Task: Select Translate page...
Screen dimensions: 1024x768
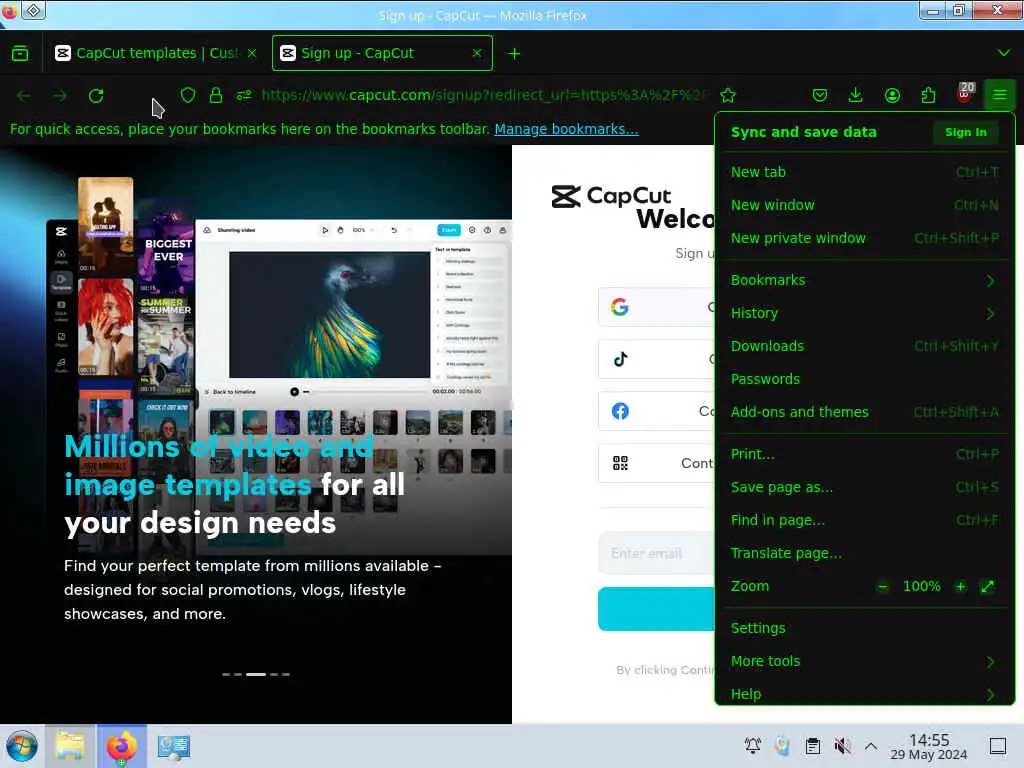Action: pyautogui.click(x=865, y=553)
